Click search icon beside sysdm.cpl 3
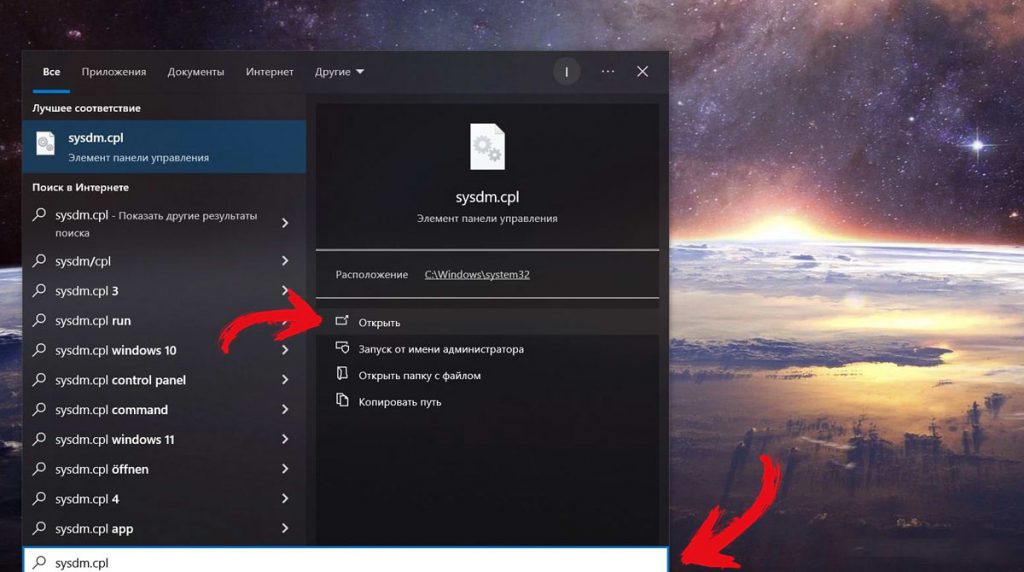1024x572 pixels. click(x=39, y=290)
